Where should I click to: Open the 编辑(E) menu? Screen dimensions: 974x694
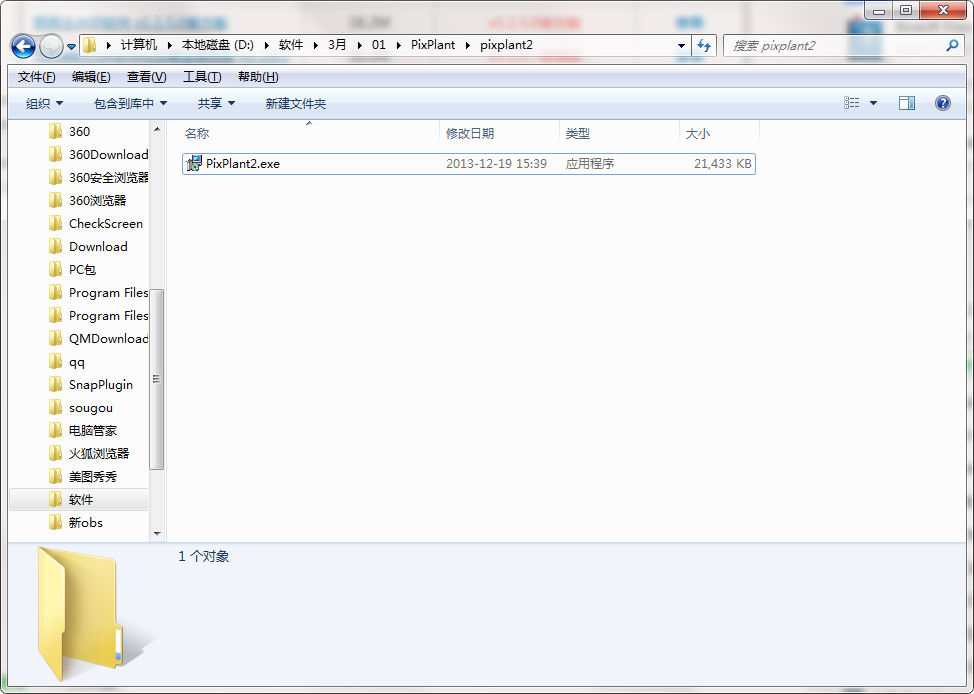pos(91,77)
